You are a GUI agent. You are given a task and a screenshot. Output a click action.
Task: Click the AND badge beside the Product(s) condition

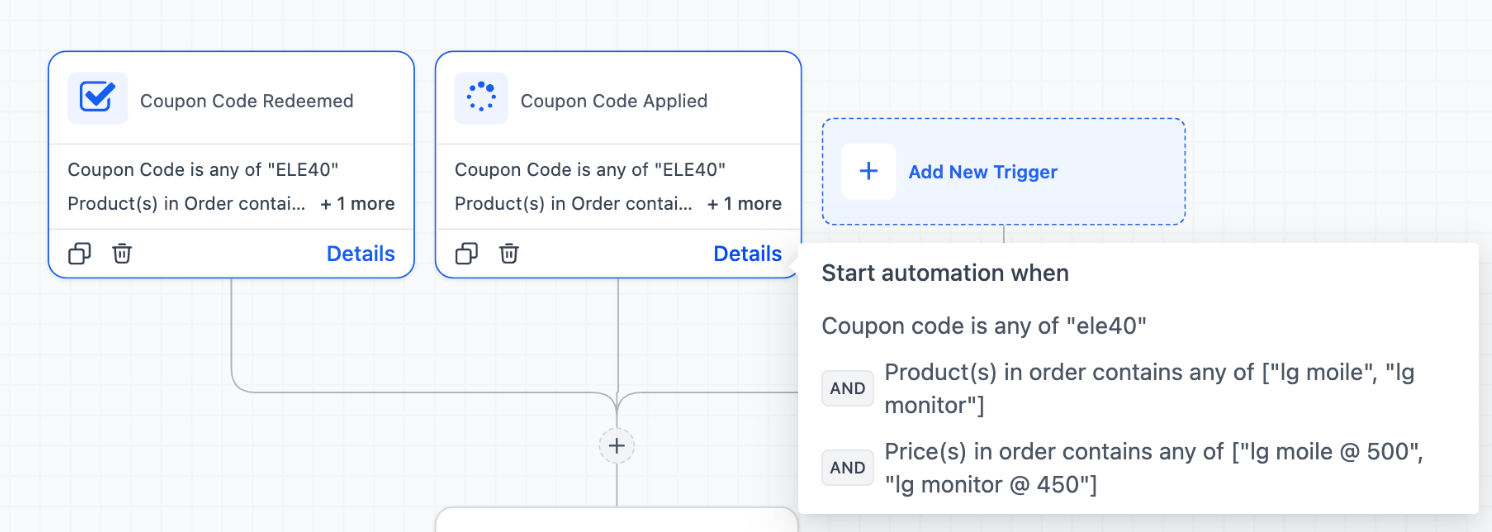point(847,388)
